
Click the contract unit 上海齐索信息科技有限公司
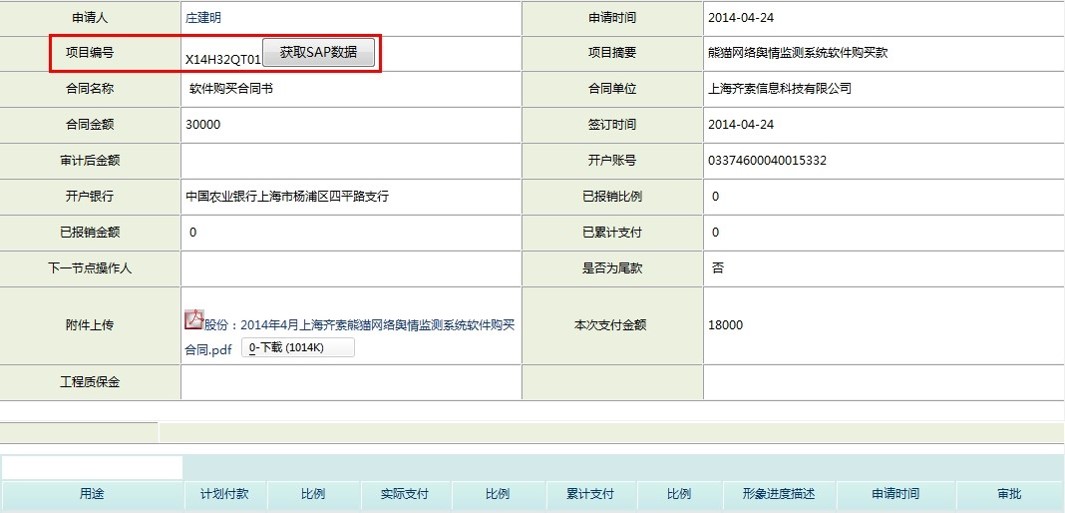(x=779, y=89)
